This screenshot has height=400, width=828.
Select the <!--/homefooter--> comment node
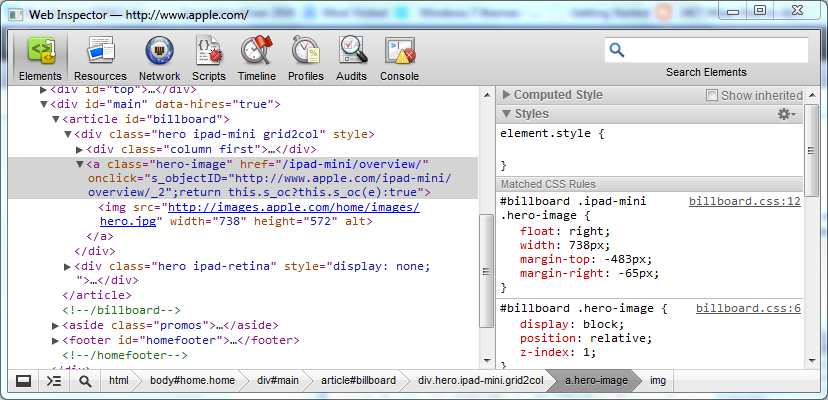[x=125, y=355]
